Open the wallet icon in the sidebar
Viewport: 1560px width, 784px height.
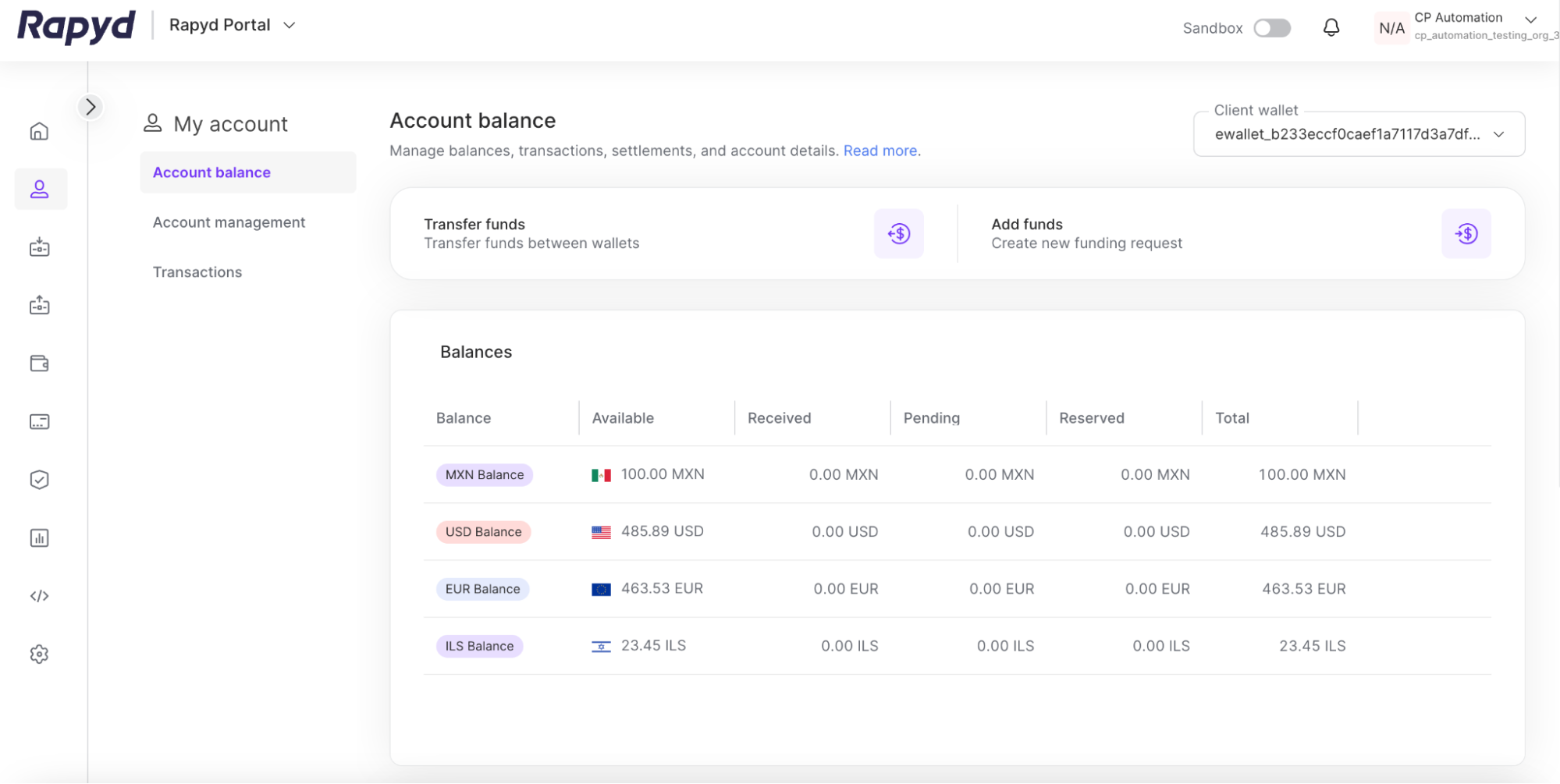(x=39, y=364)
